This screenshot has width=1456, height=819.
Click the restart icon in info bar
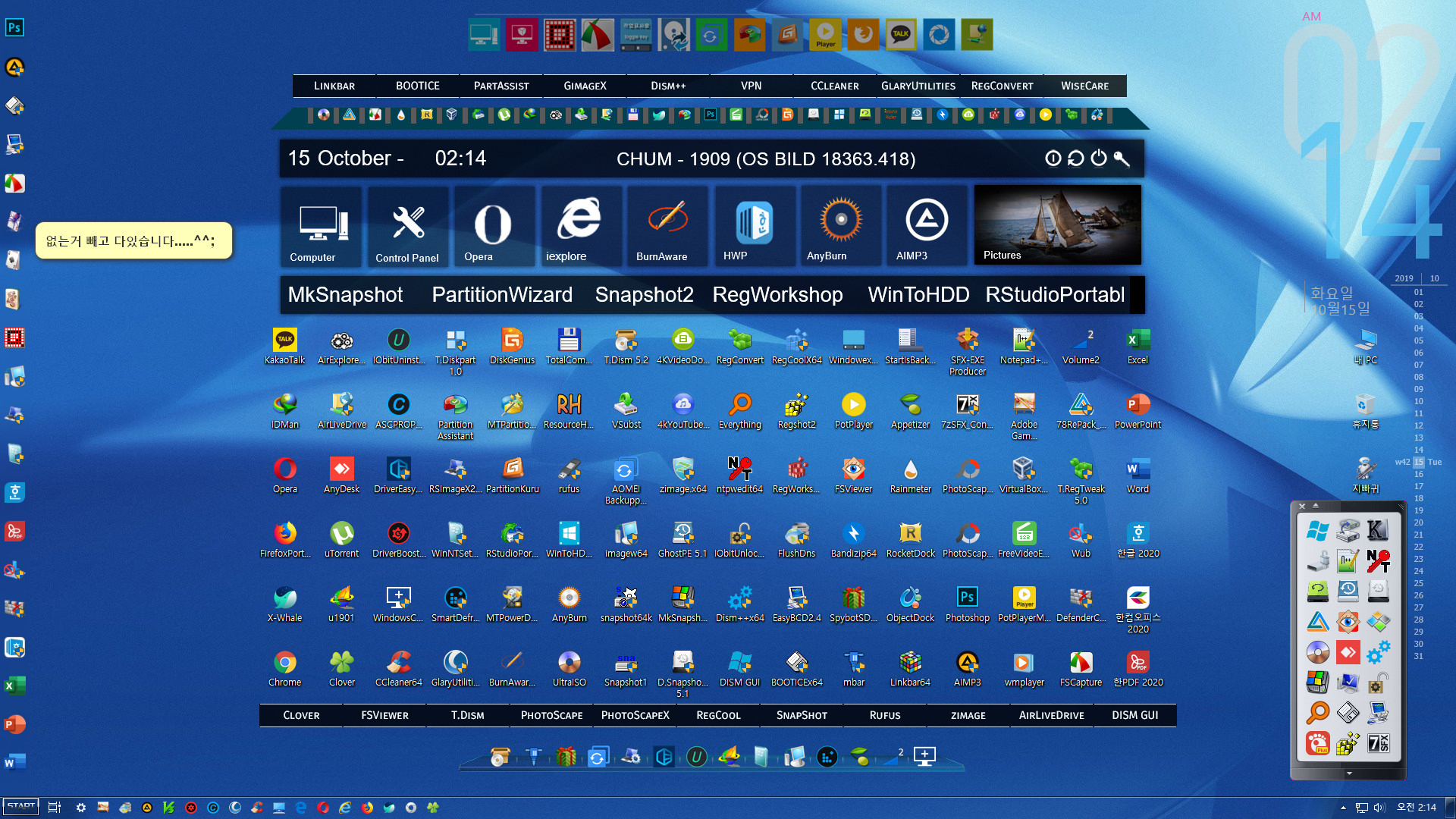coord(1075,158)
